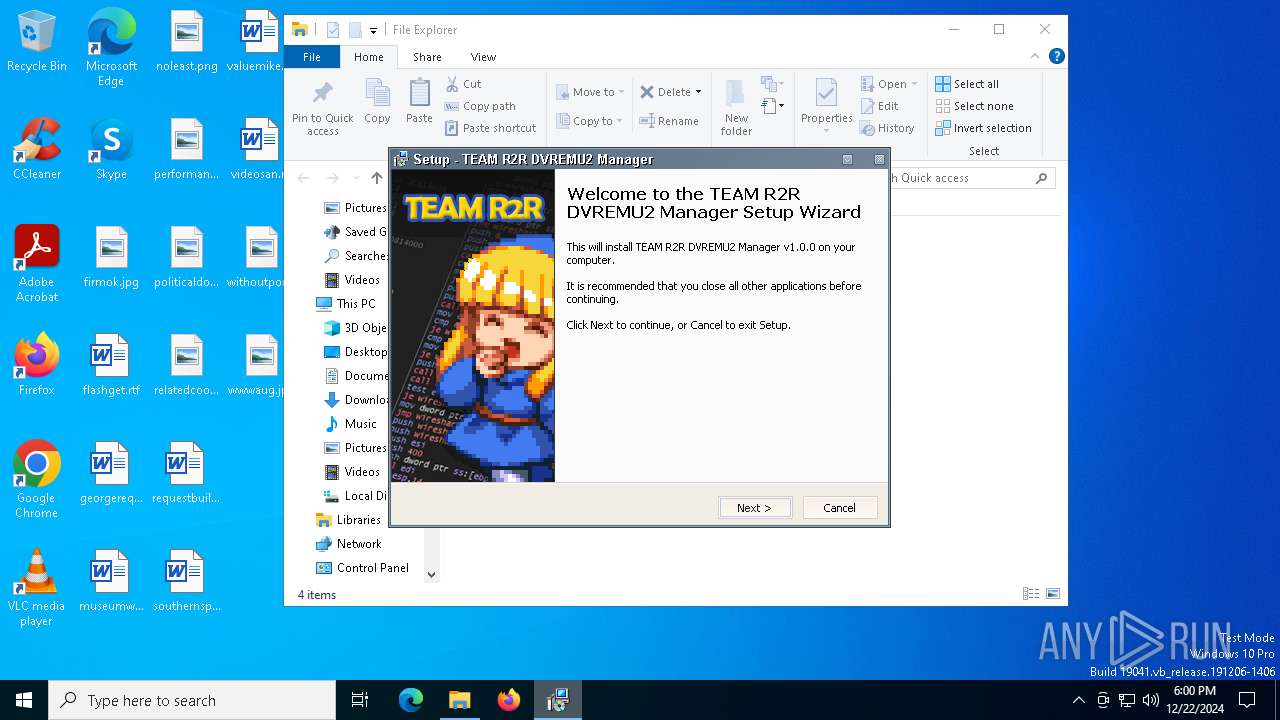1280x720 pixels.
Task: Select noleast.png desktop file
Action: click(186, 42)
